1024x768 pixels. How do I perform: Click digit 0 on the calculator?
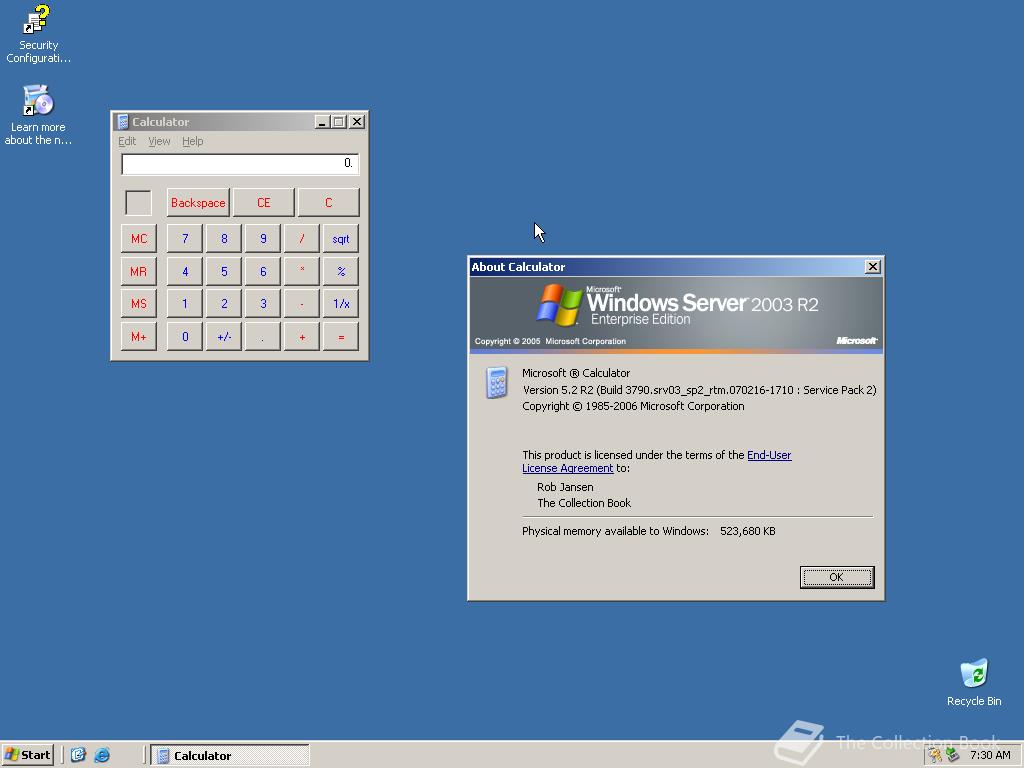185,337
